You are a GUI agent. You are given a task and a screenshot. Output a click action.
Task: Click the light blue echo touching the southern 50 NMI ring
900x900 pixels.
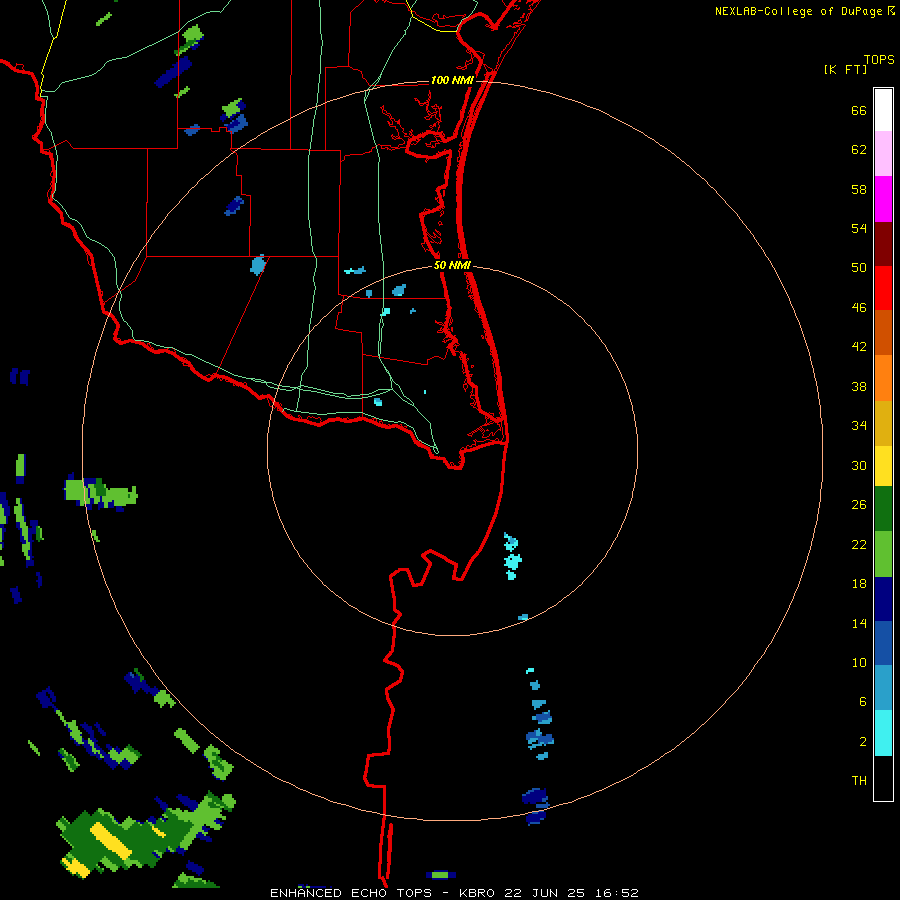(x=523, y=618)
